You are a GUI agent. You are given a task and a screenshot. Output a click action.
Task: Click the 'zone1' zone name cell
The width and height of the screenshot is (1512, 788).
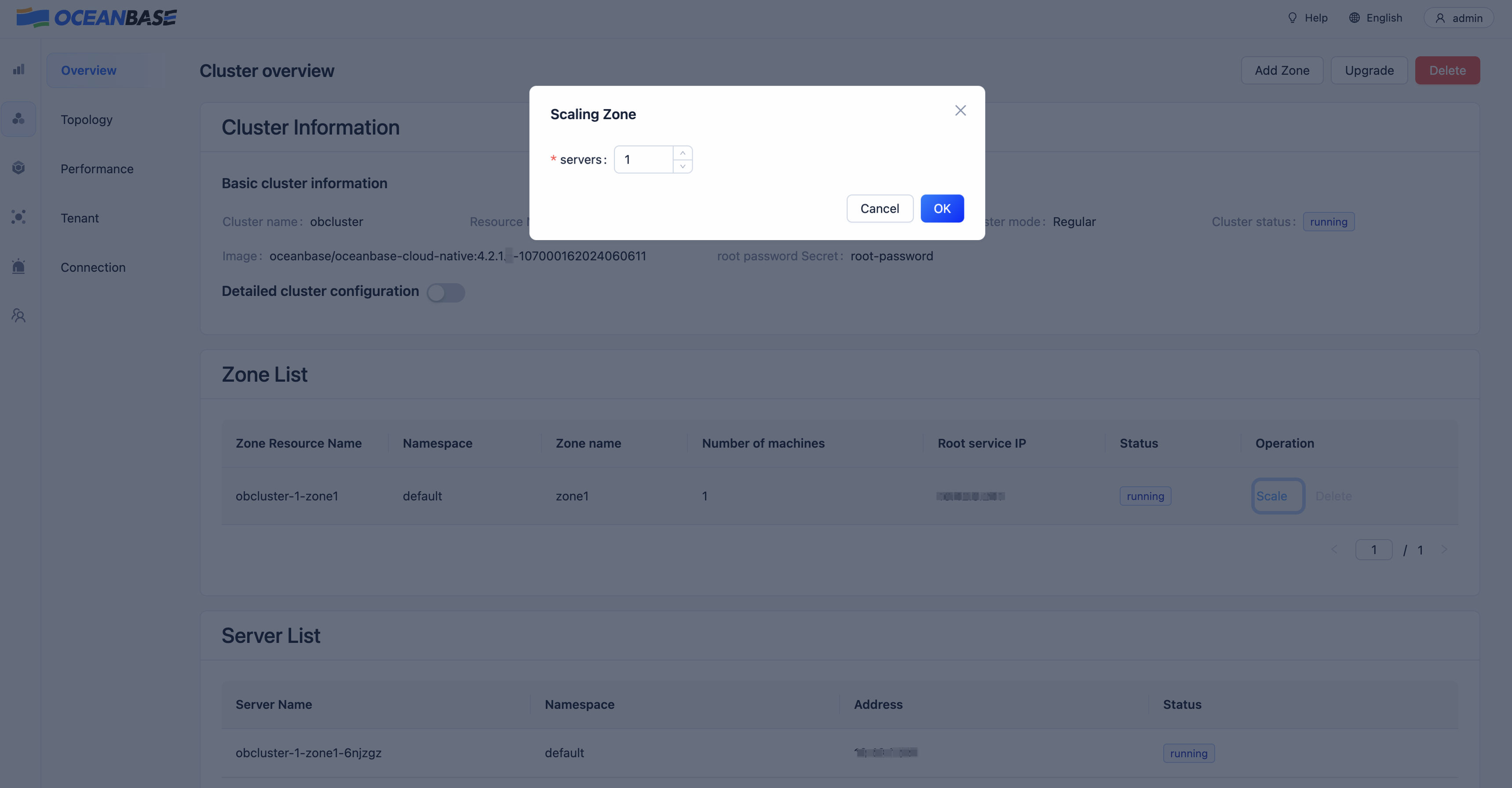(x=572, y=496)
